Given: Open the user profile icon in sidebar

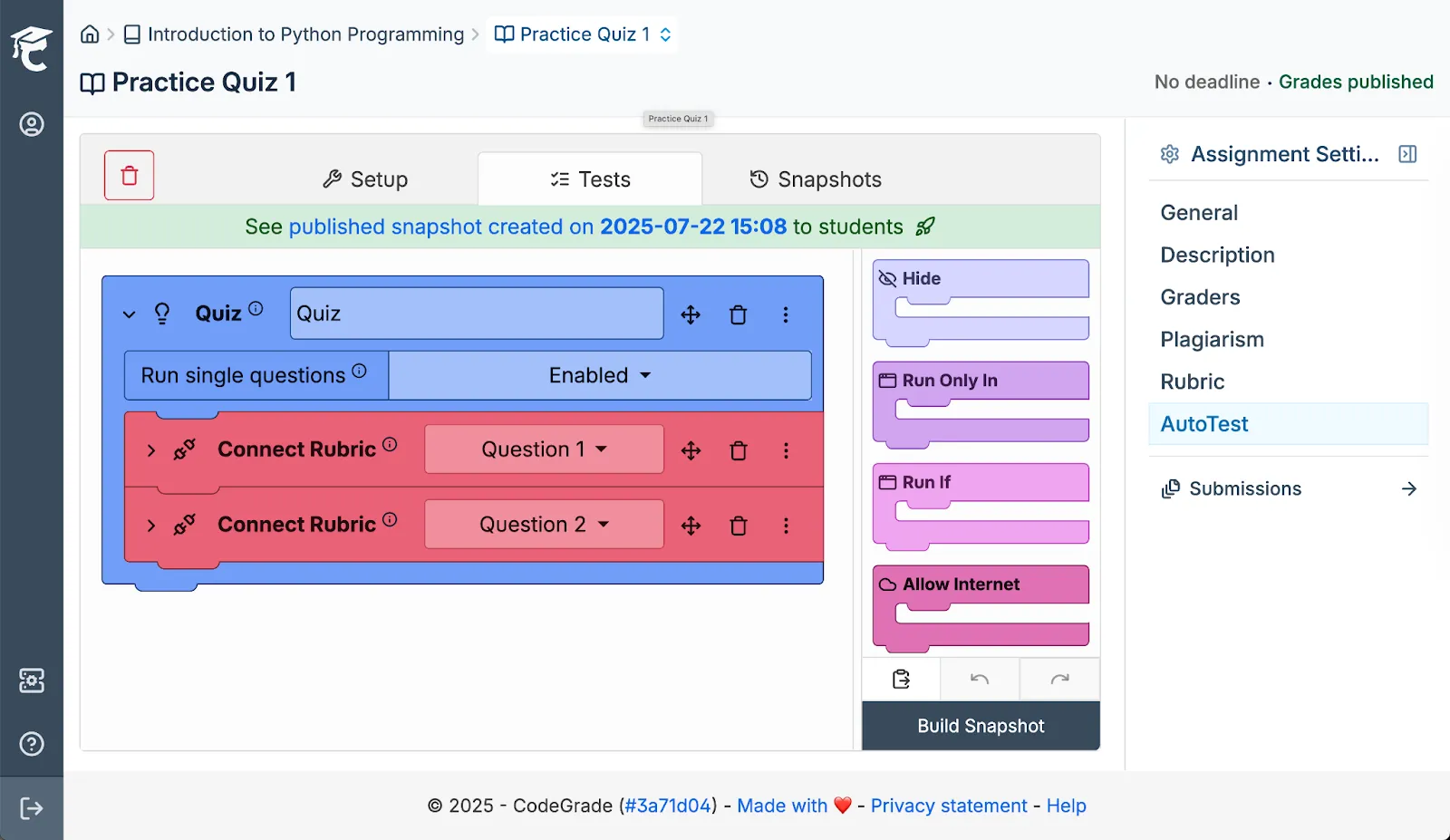Looking at the screenshot, I should coord(32,124).
